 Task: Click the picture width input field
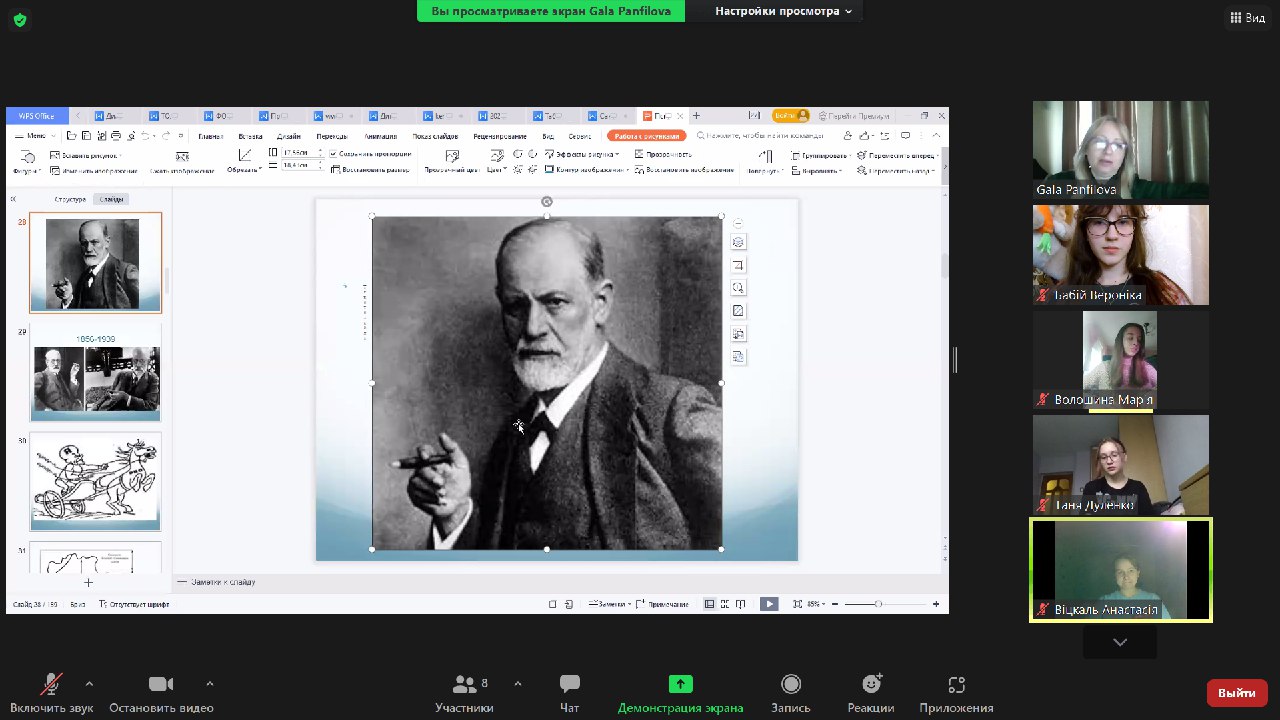coord(299,166)
